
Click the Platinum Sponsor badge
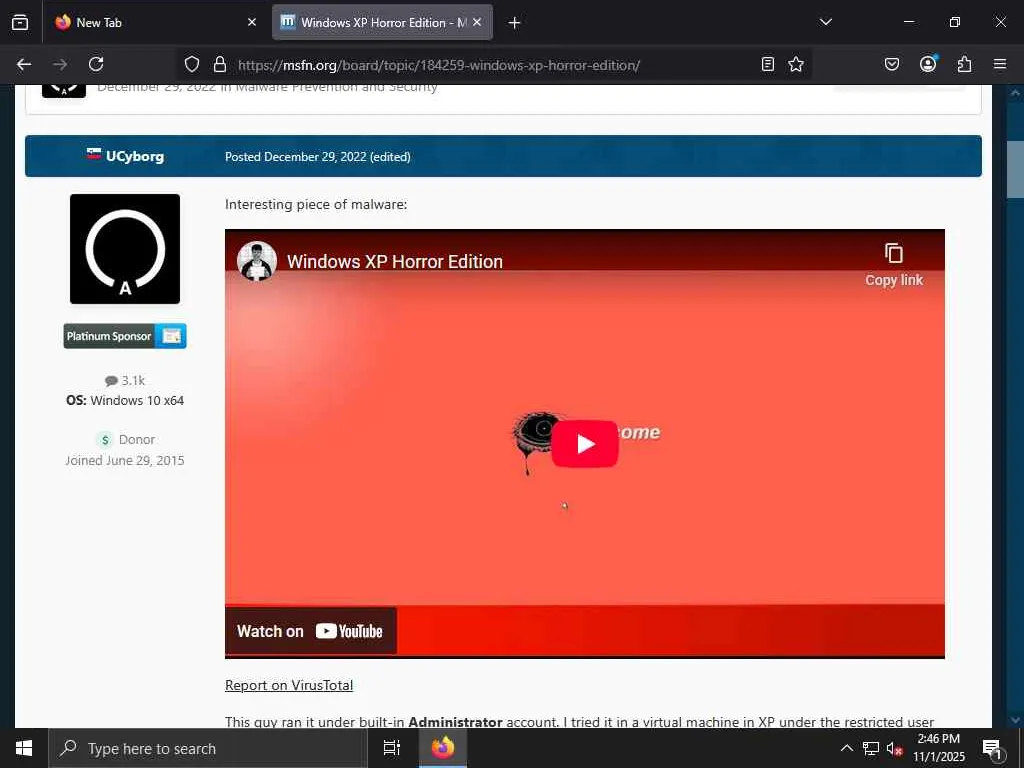[x=125, y=336]
